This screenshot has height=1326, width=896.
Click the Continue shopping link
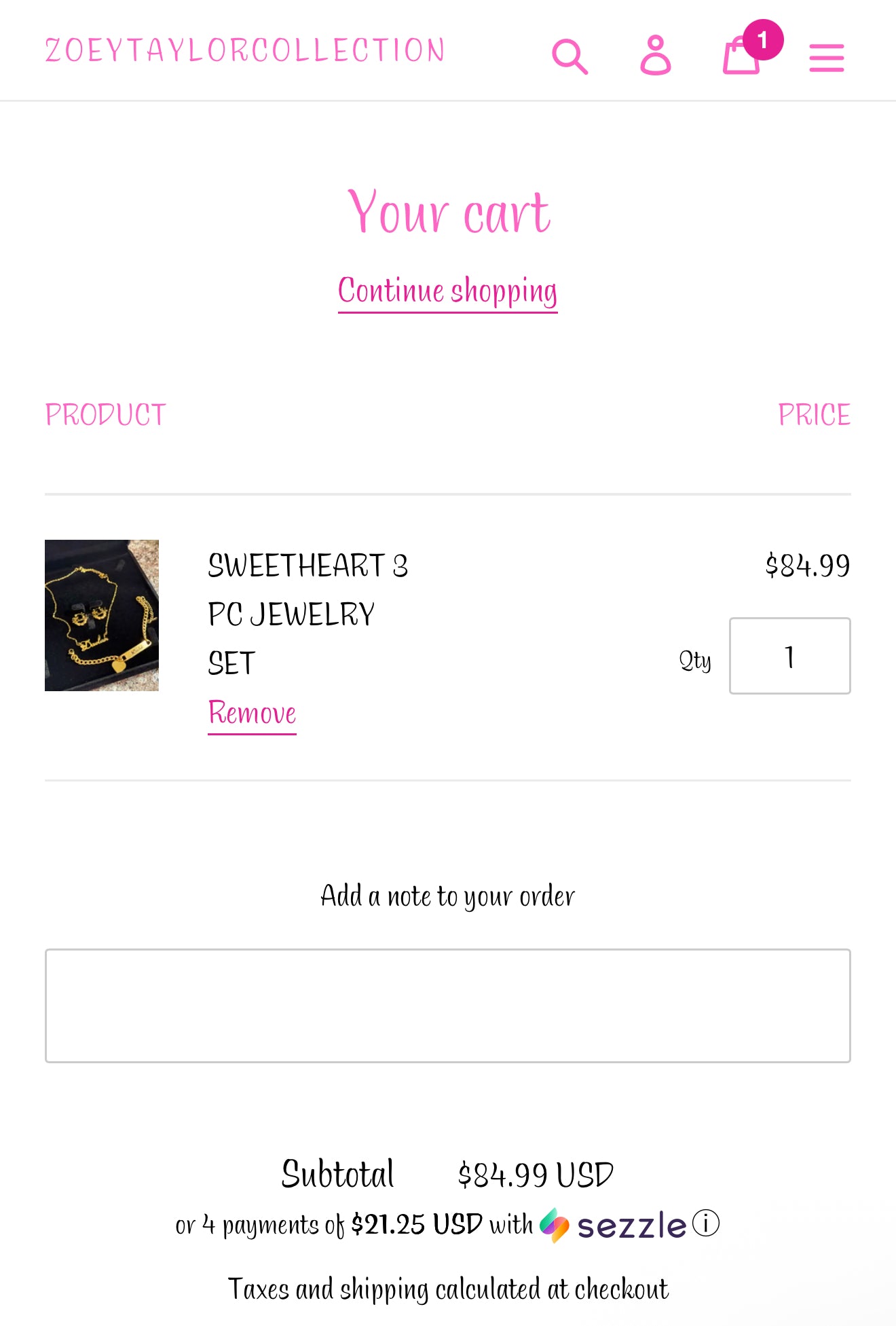[448, 292]
